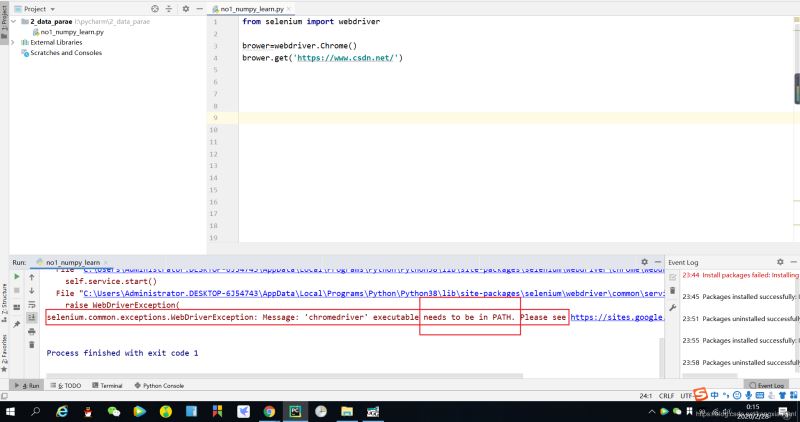Open the 6: TODO tool tab

pyautogui.click(x=66, y=386)
